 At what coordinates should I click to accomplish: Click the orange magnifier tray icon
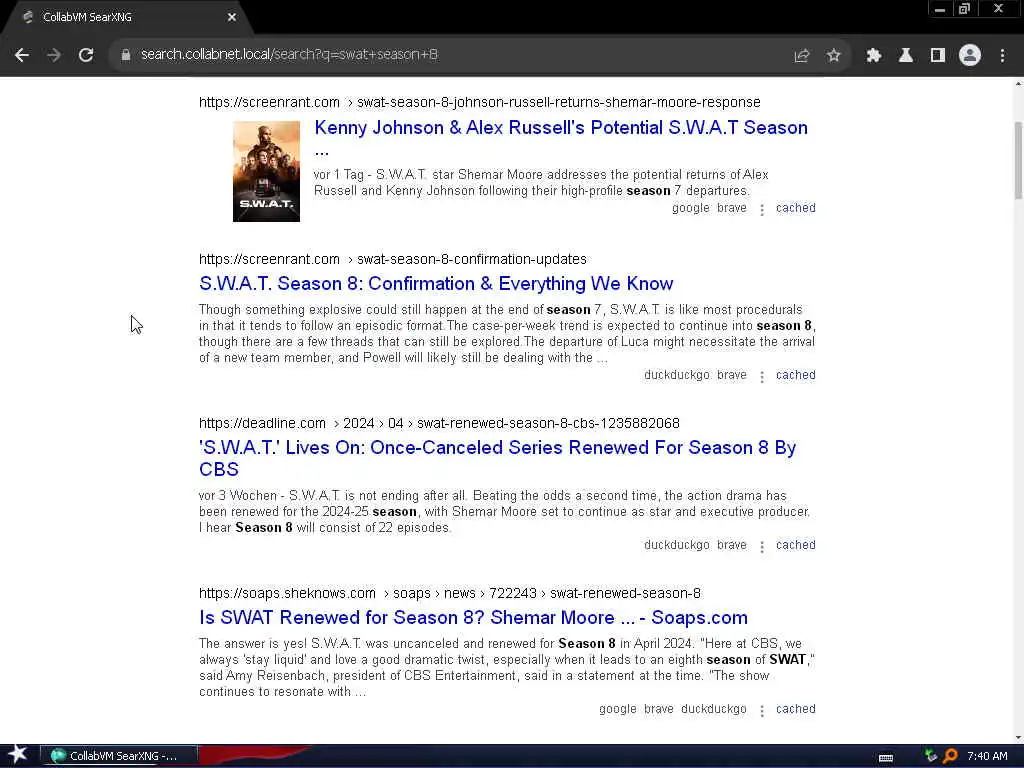tap(950, 756)
